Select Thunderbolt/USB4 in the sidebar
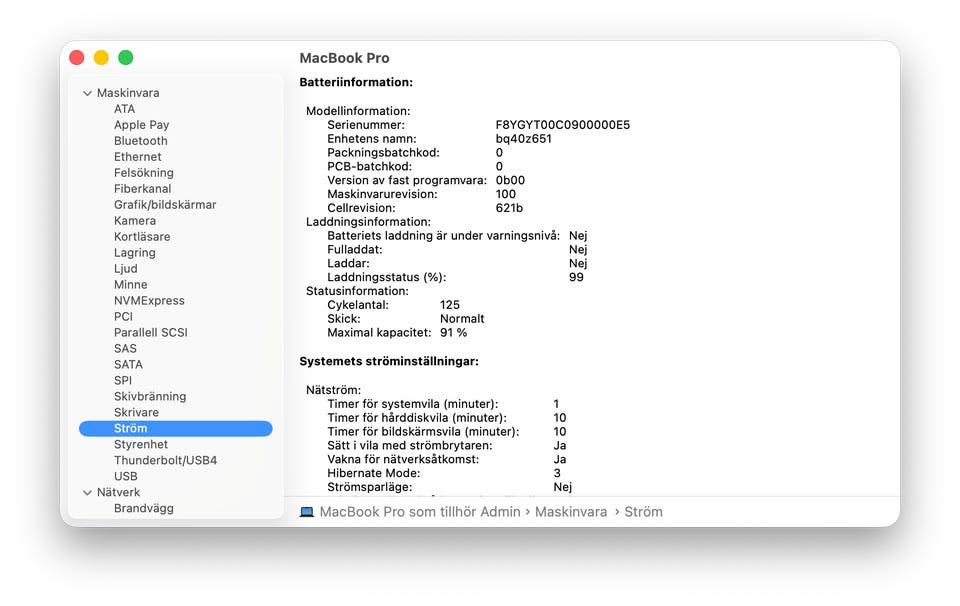Image resolution: width=960 pixels, height=606 pixels. coord(165,460)
